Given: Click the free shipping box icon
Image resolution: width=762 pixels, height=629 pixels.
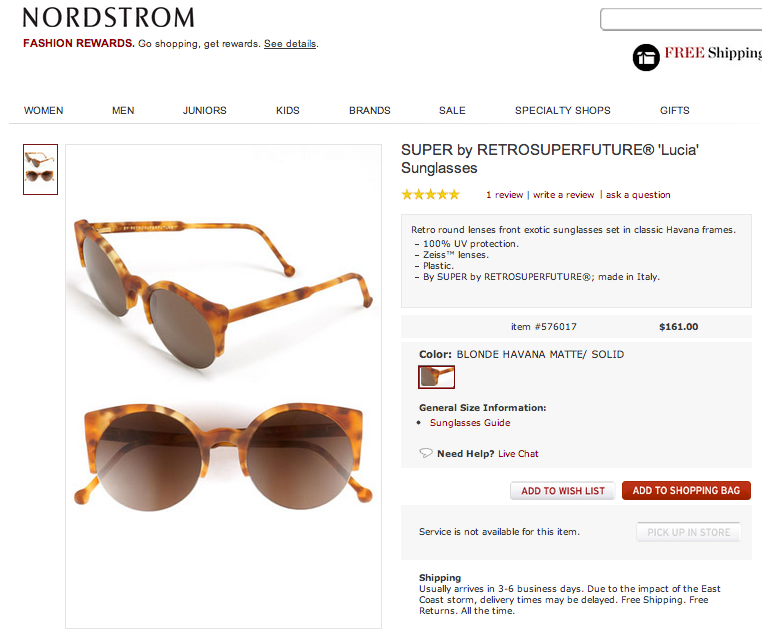Looking at the screenshot, I should (646, 57).
